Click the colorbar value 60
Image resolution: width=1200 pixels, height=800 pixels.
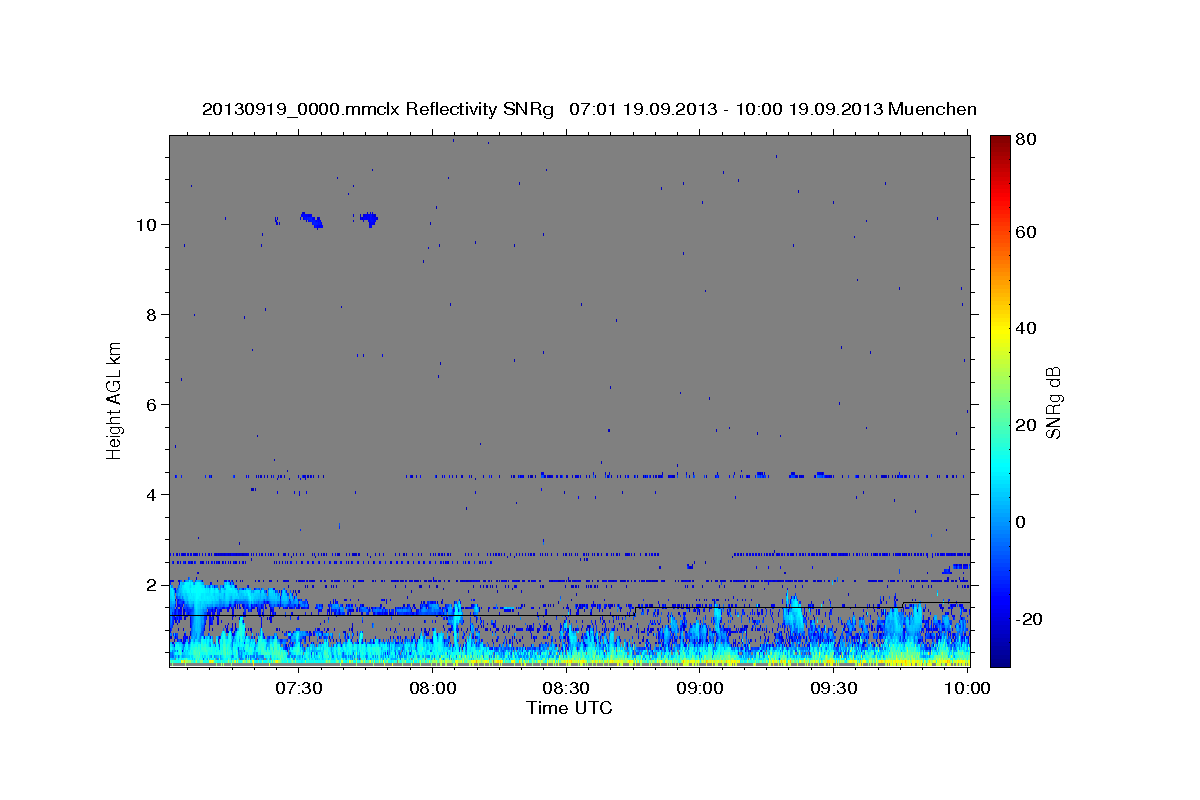[1025, 232]
